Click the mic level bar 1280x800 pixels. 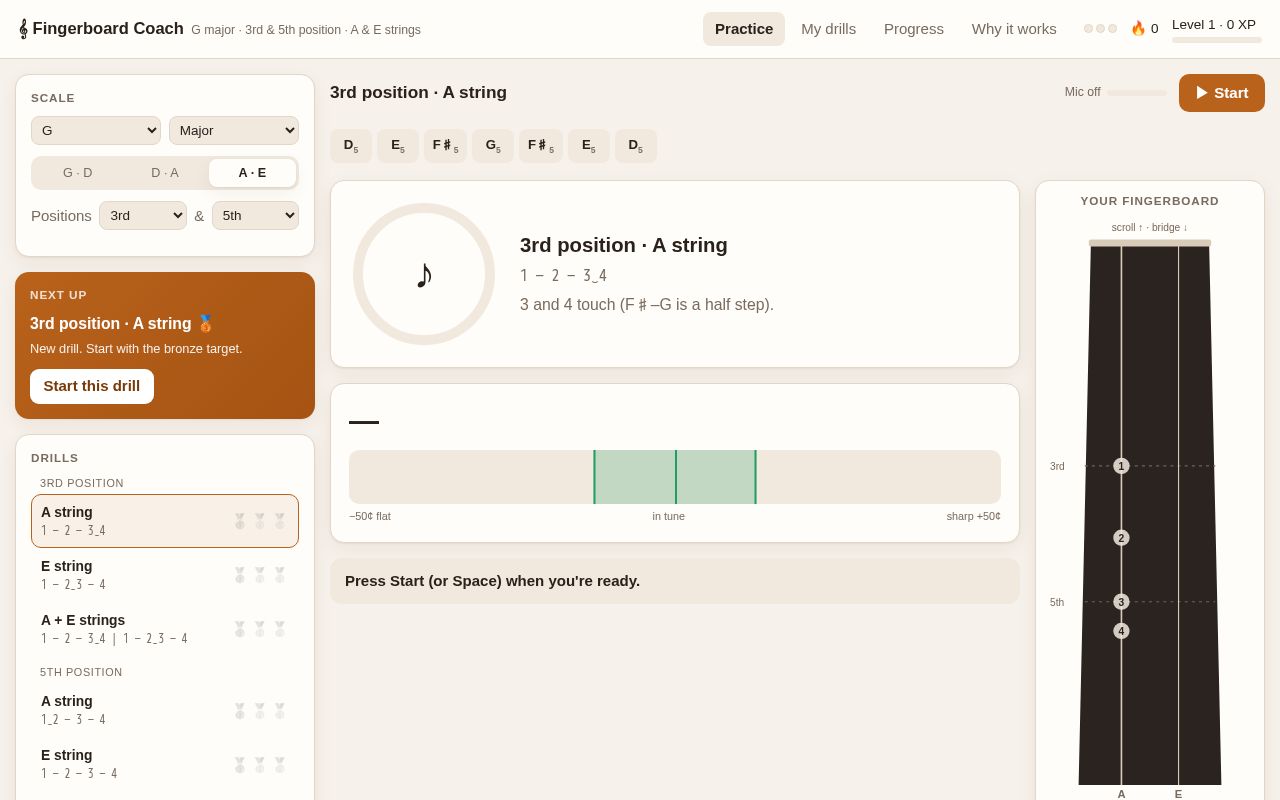pyautogui.click(x=1137, y=93)
